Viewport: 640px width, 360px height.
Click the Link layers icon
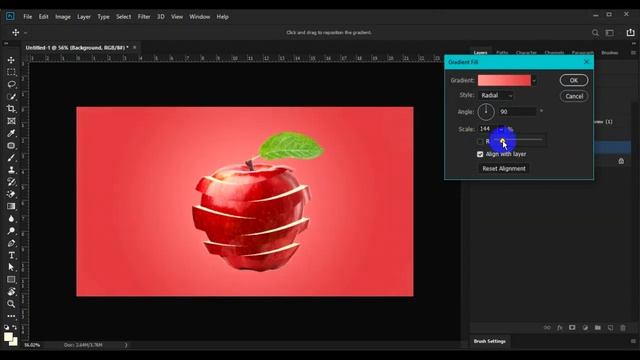coord(547,328)
